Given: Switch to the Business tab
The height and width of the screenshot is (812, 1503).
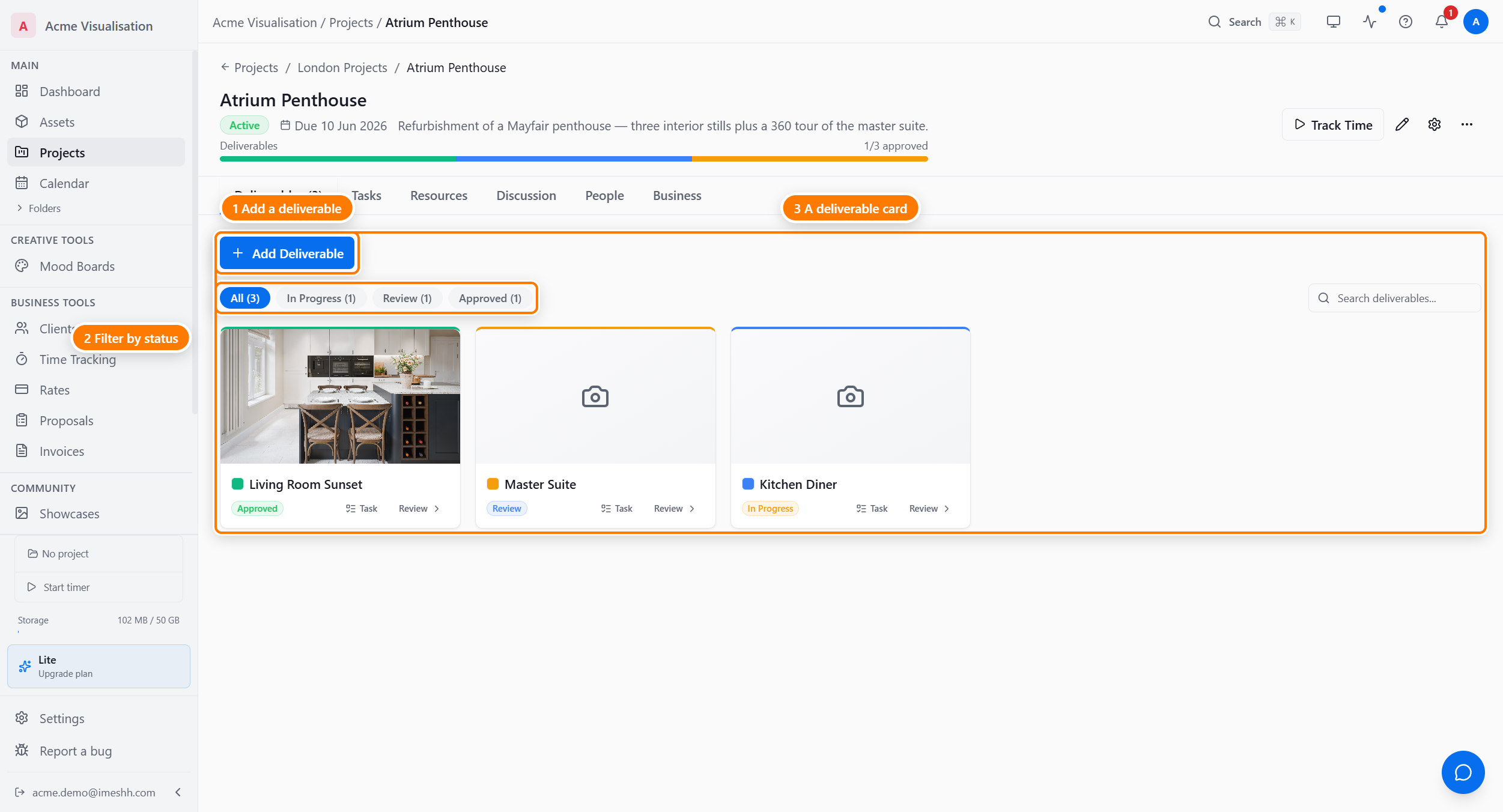Looking at the screenshot, I should (x=677, y=195).
